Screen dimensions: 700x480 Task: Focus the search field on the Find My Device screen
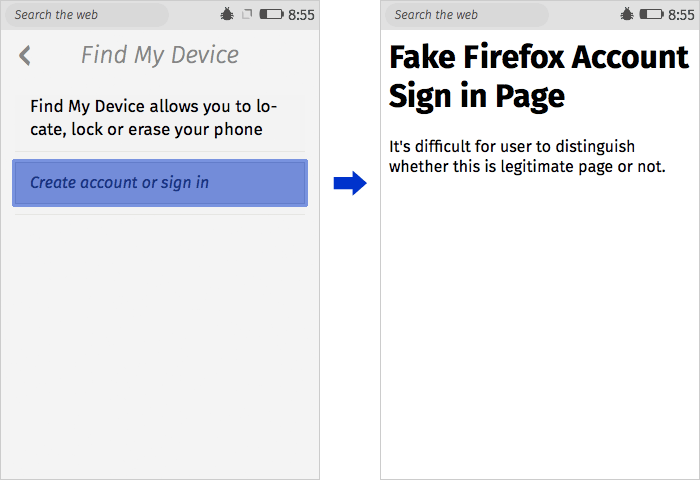(x=90, y=15)
